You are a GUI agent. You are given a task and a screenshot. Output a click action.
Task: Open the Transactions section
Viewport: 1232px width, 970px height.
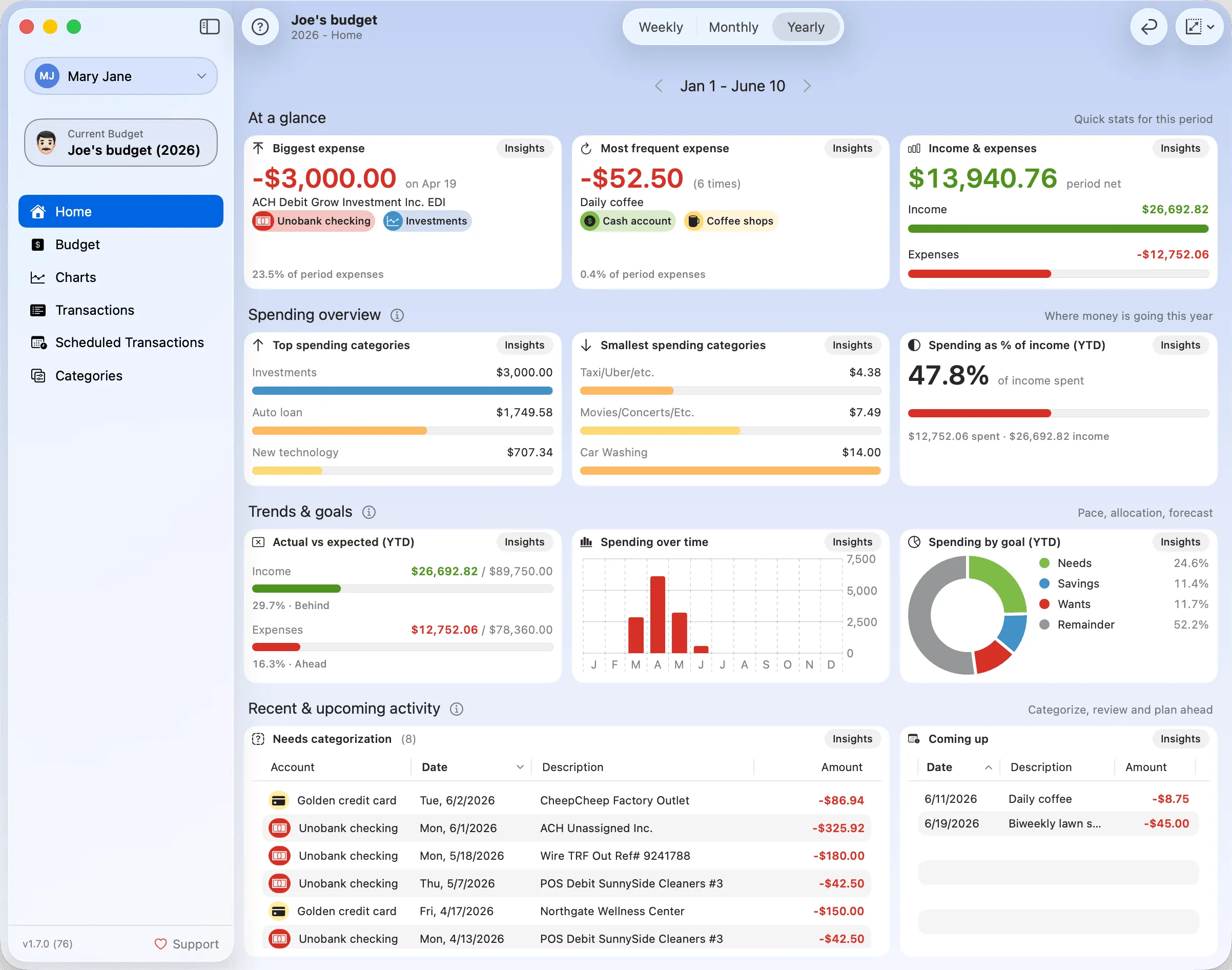[x=121, y=310]
